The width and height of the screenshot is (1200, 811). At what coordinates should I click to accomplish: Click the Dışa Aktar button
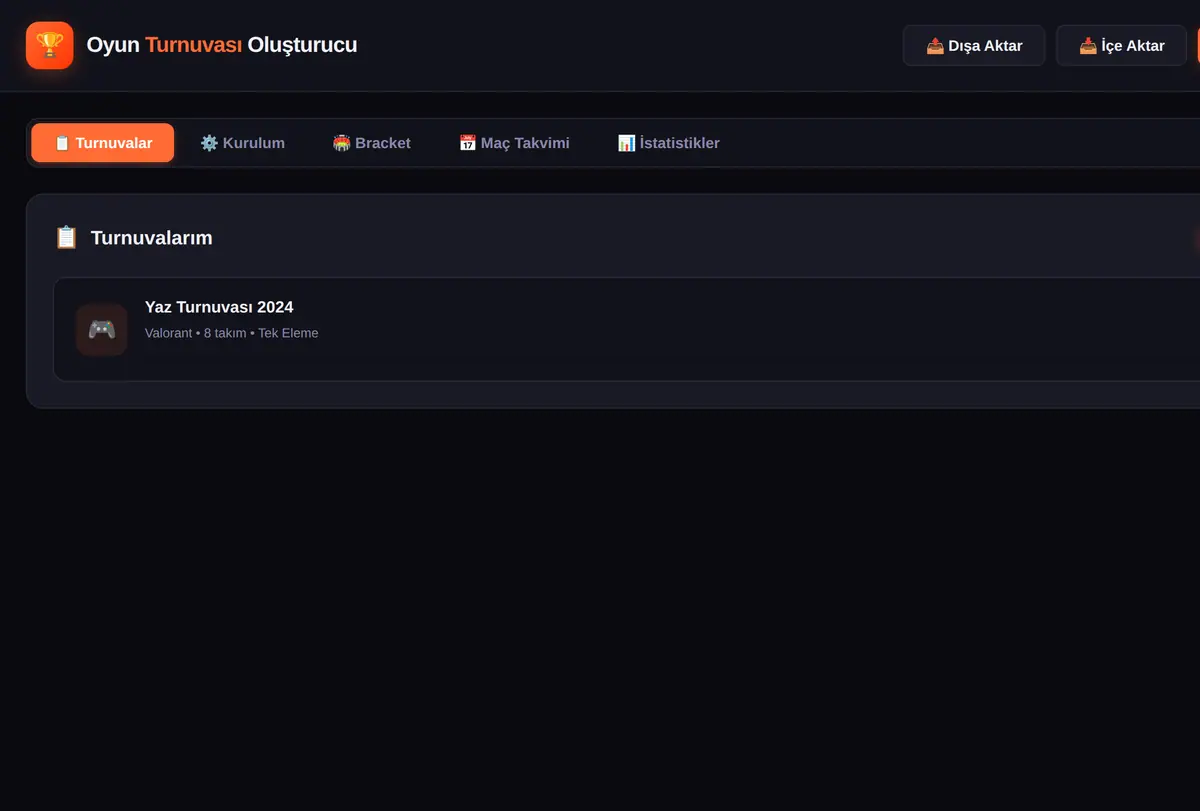pyautogui.click(x=974, y=46)
